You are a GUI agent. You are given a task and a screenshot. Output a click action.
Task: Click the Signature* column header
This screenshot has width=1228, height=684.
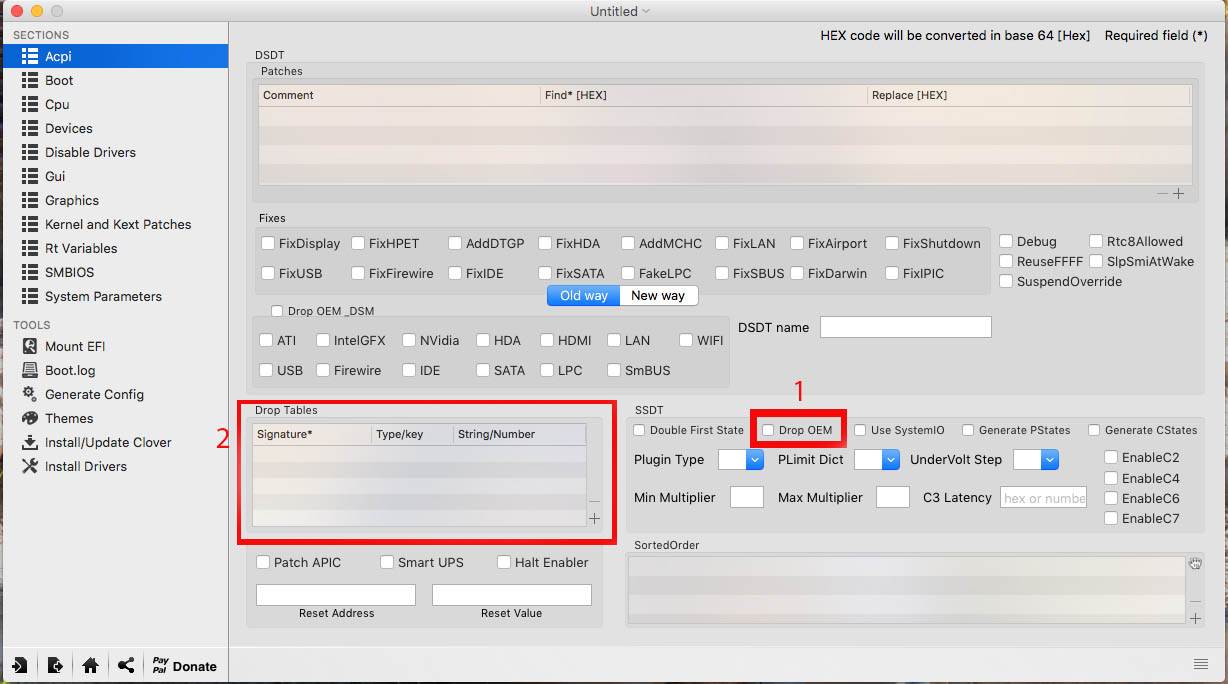tap(312, 434)
